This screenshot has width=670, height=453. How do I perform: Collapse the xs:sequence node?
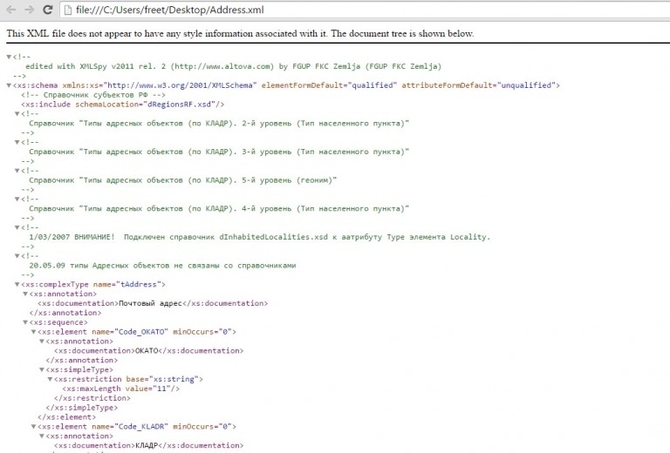pos(25,322)
